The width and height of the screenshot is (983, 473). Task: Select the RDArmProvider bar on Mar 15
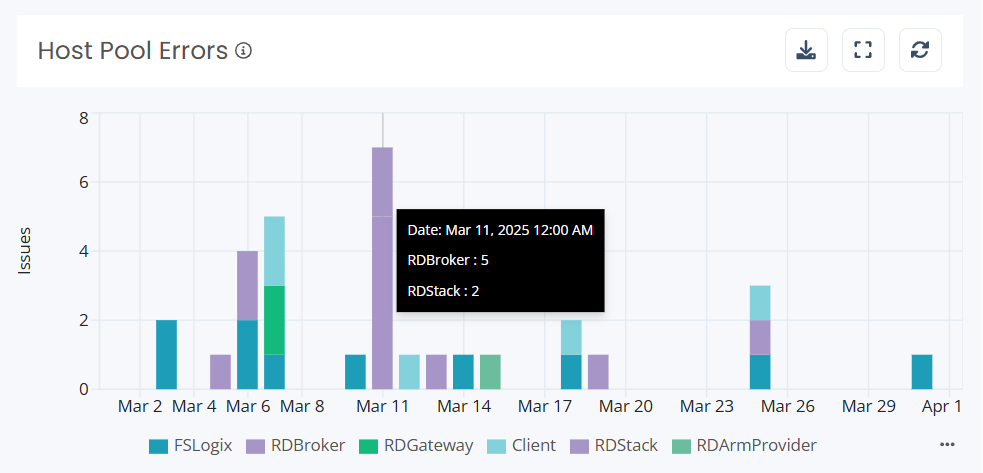point(490,371)
